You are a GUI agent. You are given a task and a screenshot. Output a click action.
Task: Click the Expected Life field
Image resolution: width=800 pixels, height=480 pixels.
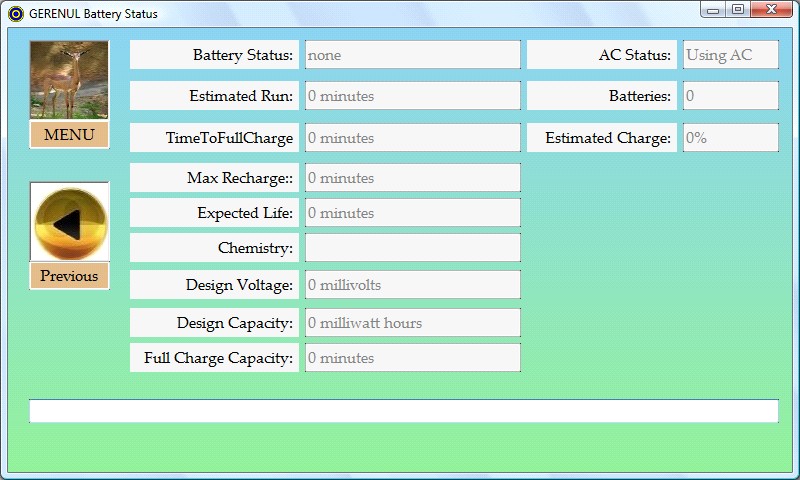[x=412, y=213]
